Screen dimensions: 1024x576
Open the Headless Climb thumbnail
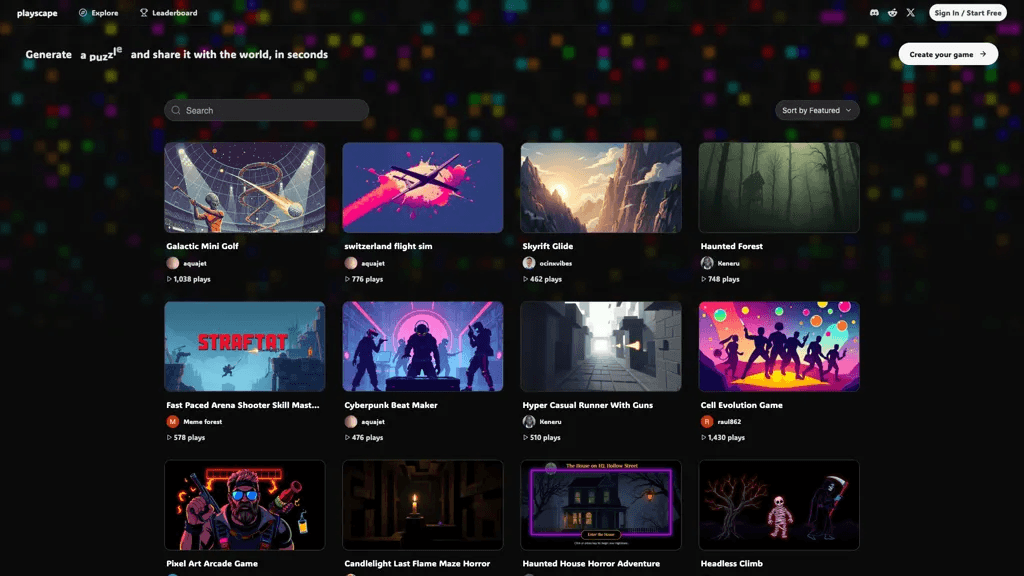point(779,505)
